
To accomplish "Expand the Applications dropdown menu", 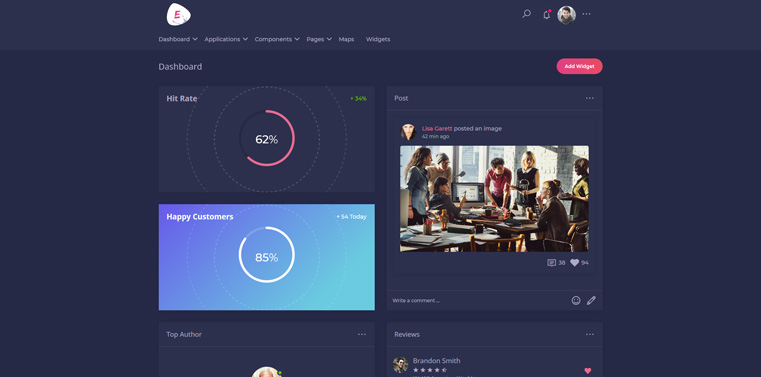I will click(x=226, y=39).
